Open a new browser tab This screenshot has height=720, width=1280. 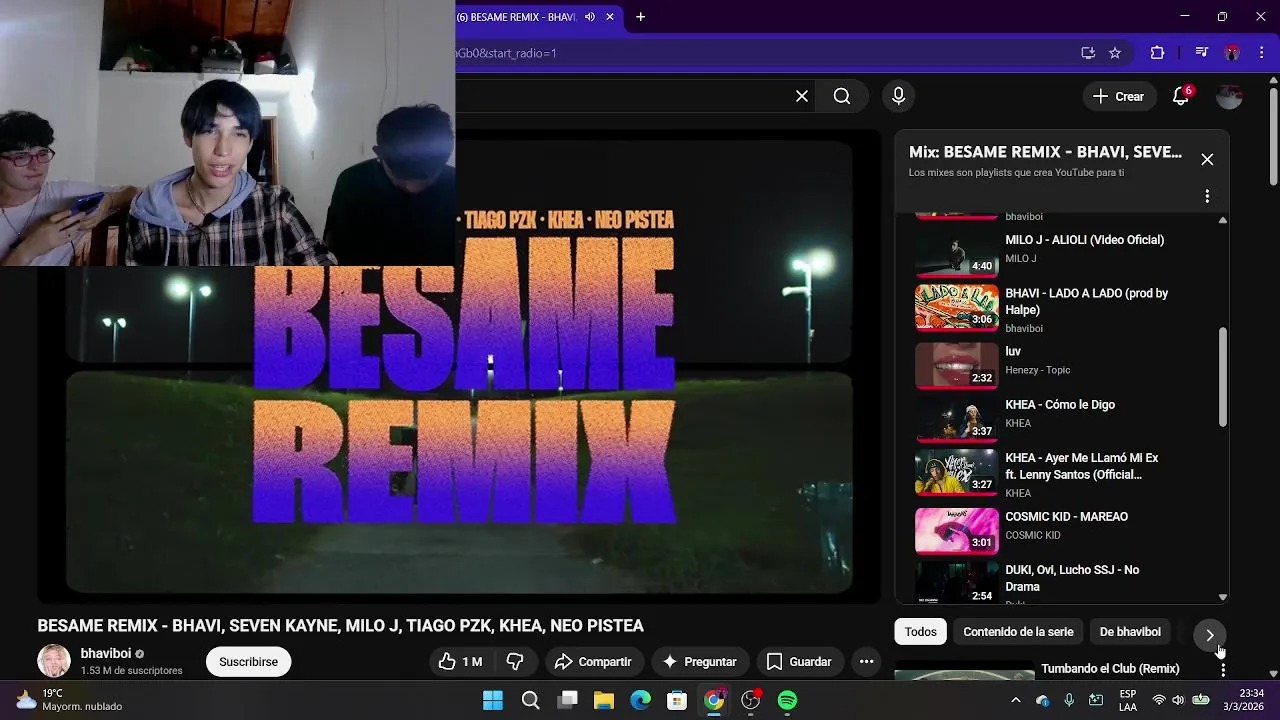click(x=641, y=17)
